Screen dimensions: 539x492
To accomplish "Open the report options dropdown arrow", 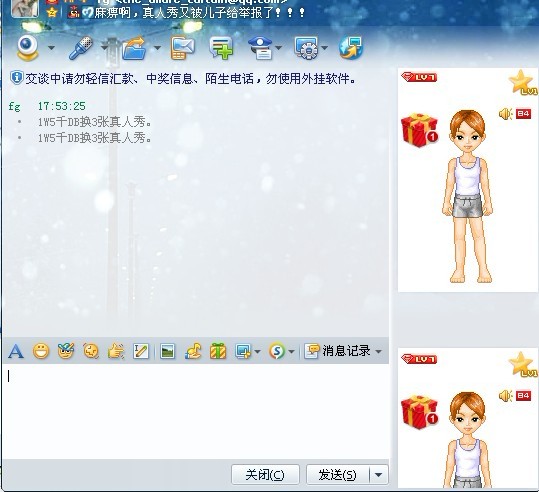I will click(x=279, y=48).
